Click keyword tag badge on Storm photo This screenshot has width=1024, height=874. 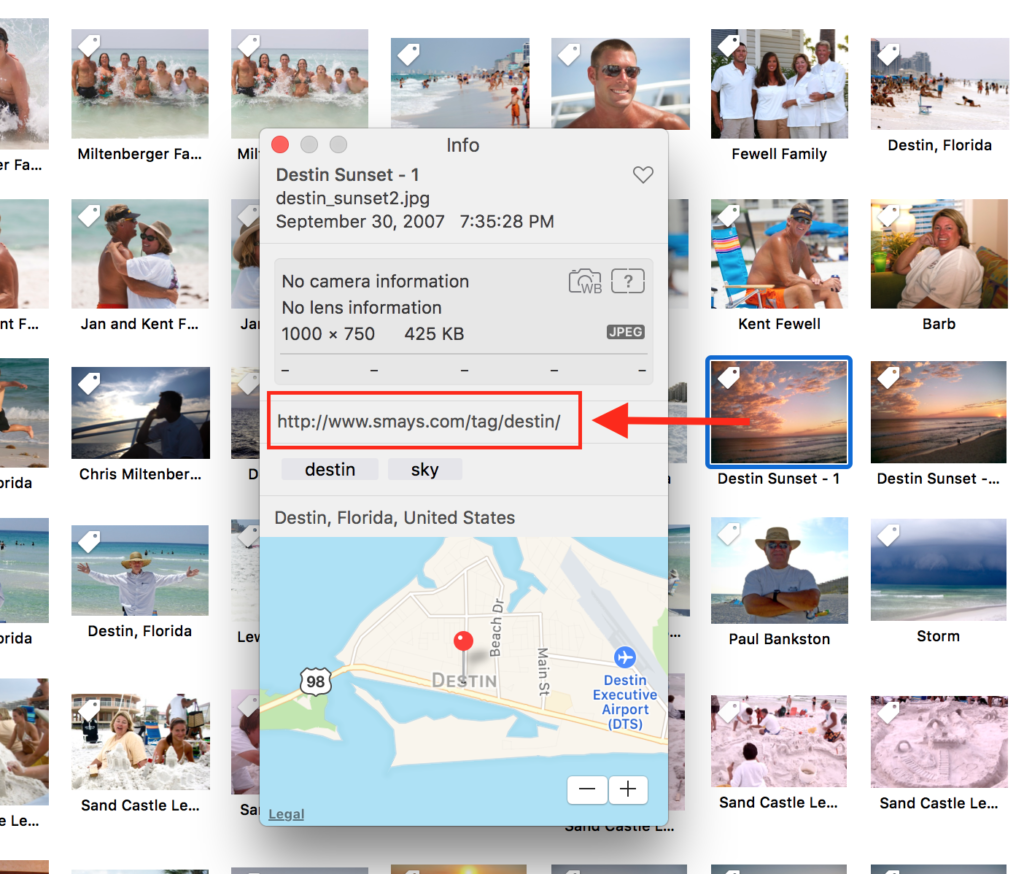pyautogui.click(x=888, y=536)
